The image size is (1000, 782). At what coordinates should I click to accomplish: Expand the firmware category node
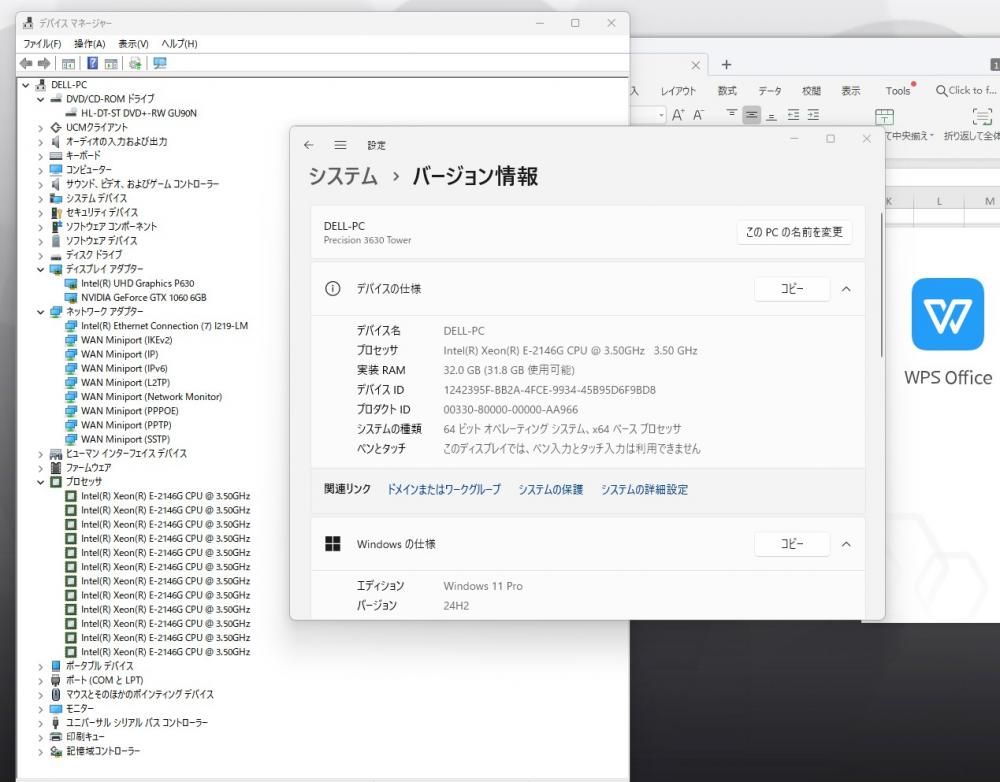coord(41,468)
